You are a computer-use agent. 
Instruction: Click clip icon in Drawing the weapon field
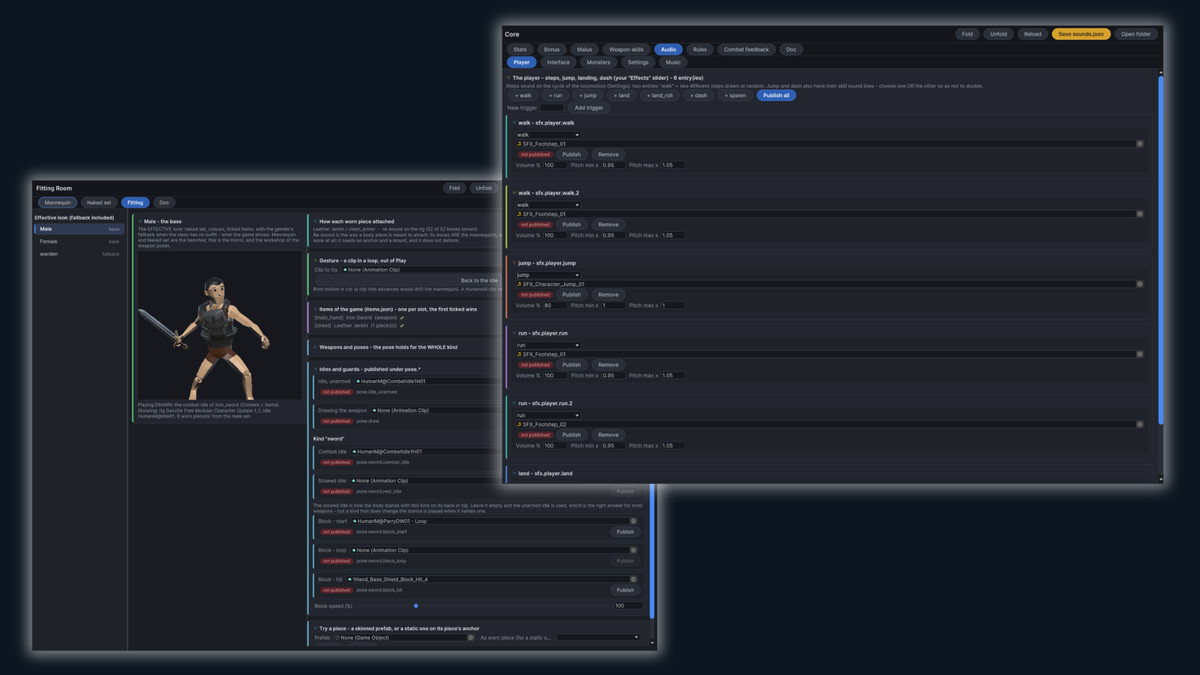374,411
